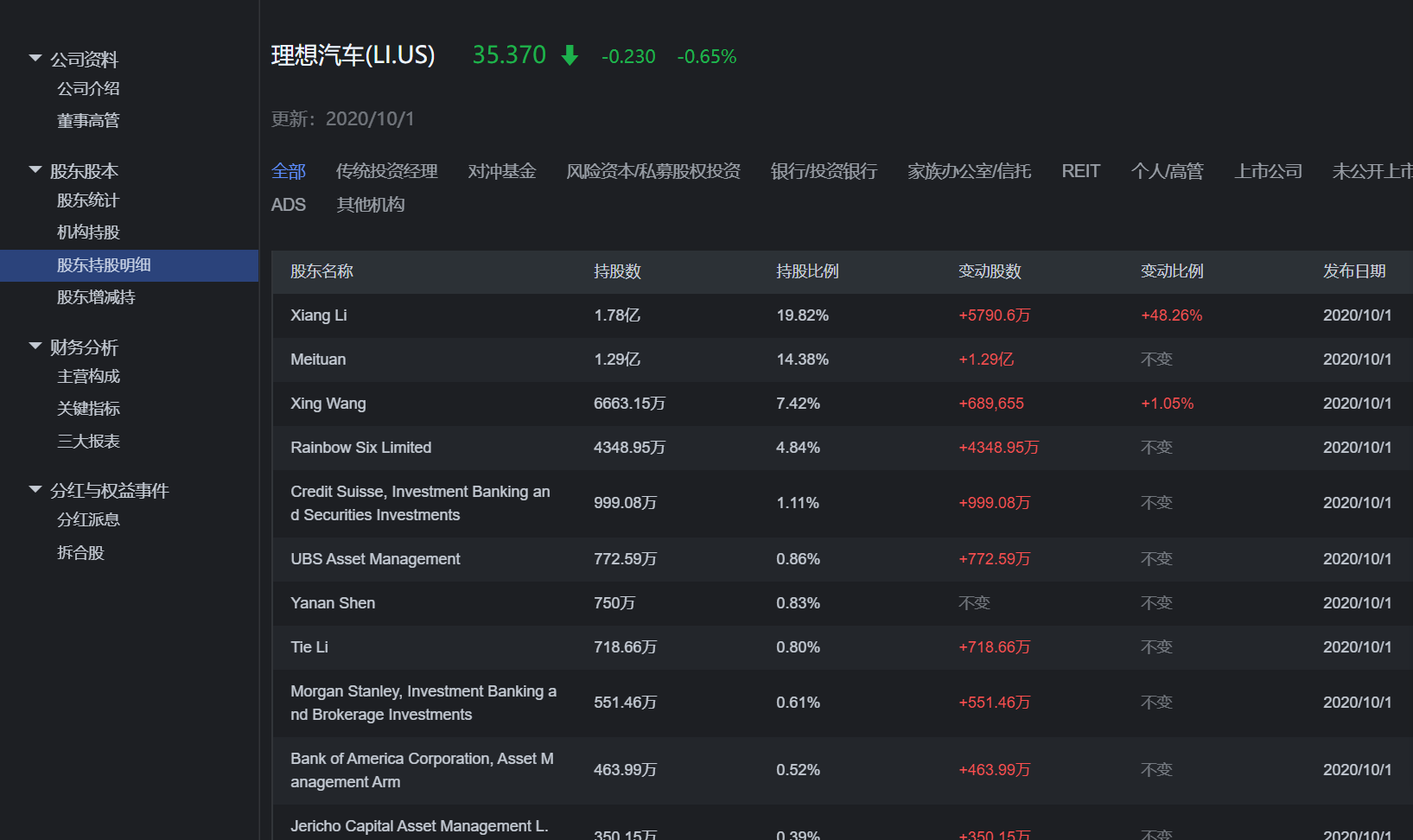Image resolution: width=1413 pixels, height=840 pixels.
Task: Collapse the 公司资料 section triangle
Action: click(x=35, y=59)
